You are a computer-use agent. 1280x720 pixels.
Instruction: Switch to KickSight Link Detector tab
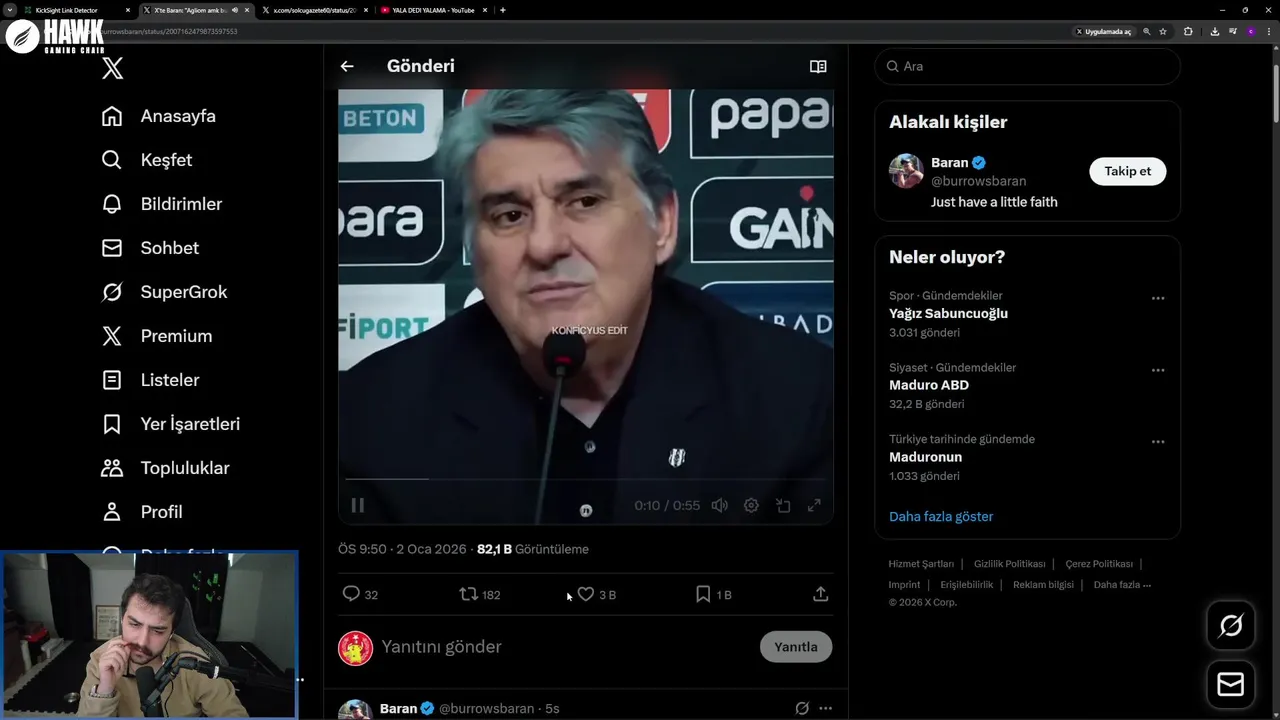(75, 10)
